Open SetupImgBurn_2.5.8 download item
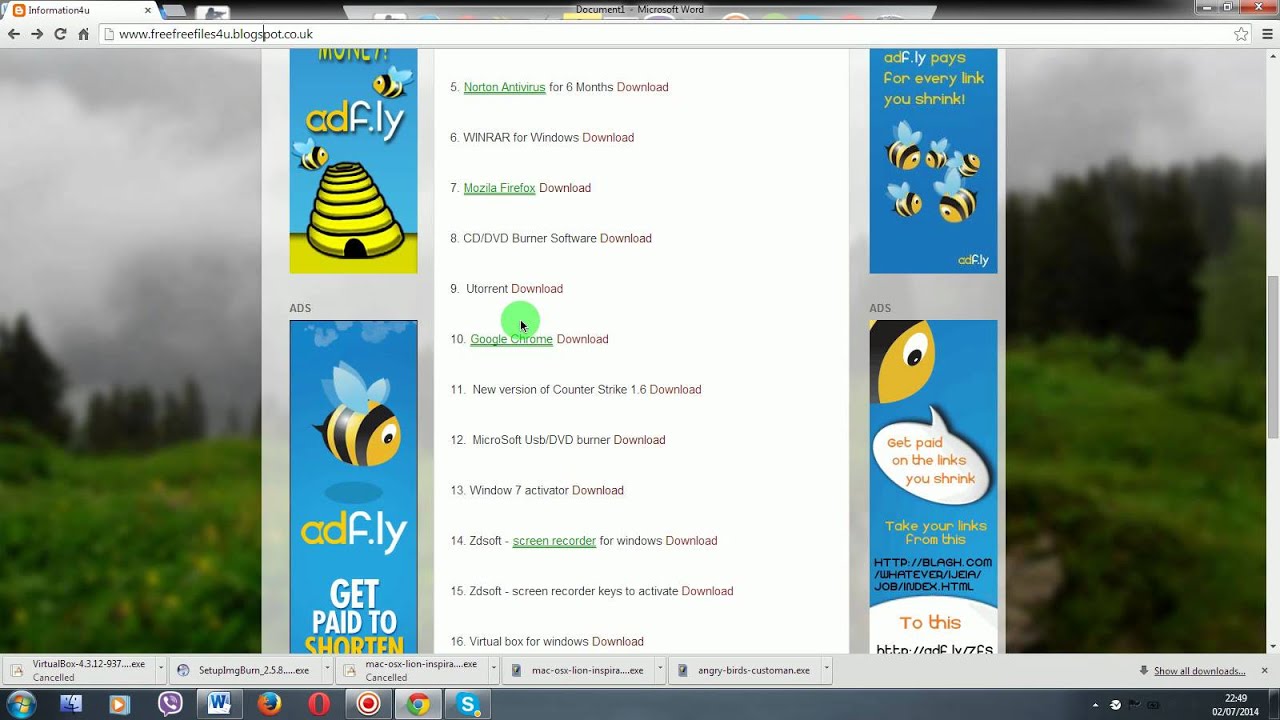1280x720 pixels. coord(245,670)
